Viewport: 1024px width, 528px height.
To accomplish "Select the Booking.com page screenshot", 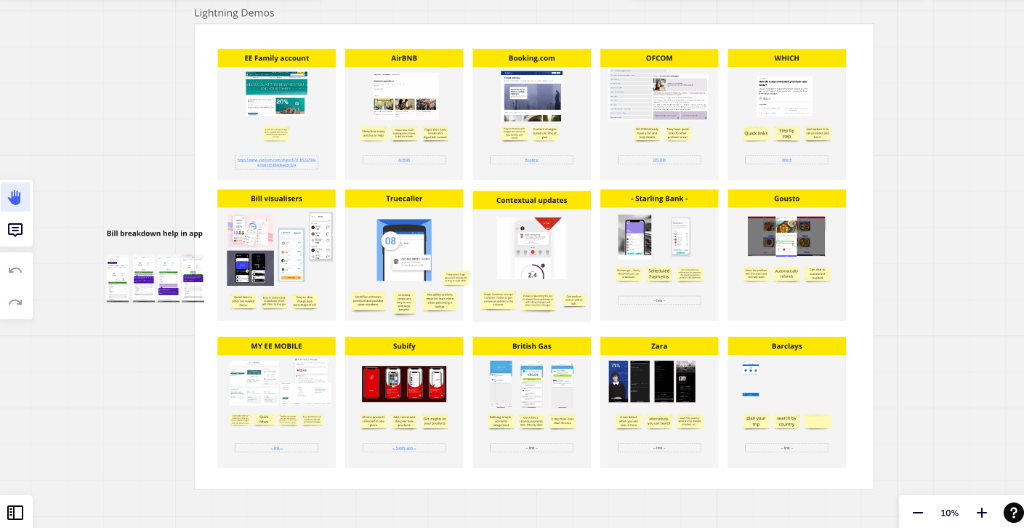I will [532, 96].
